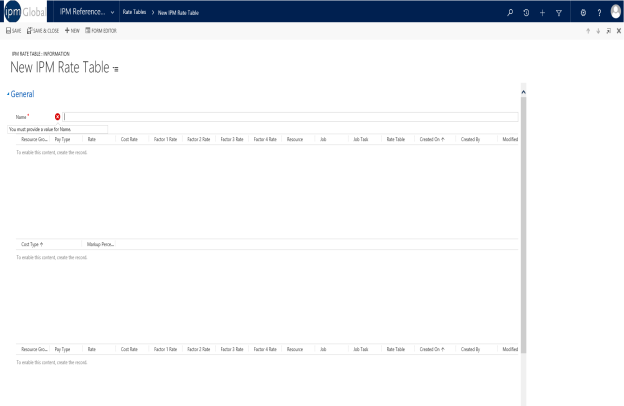
Task: Go to previous record up arrow
Action: (588, 31)
